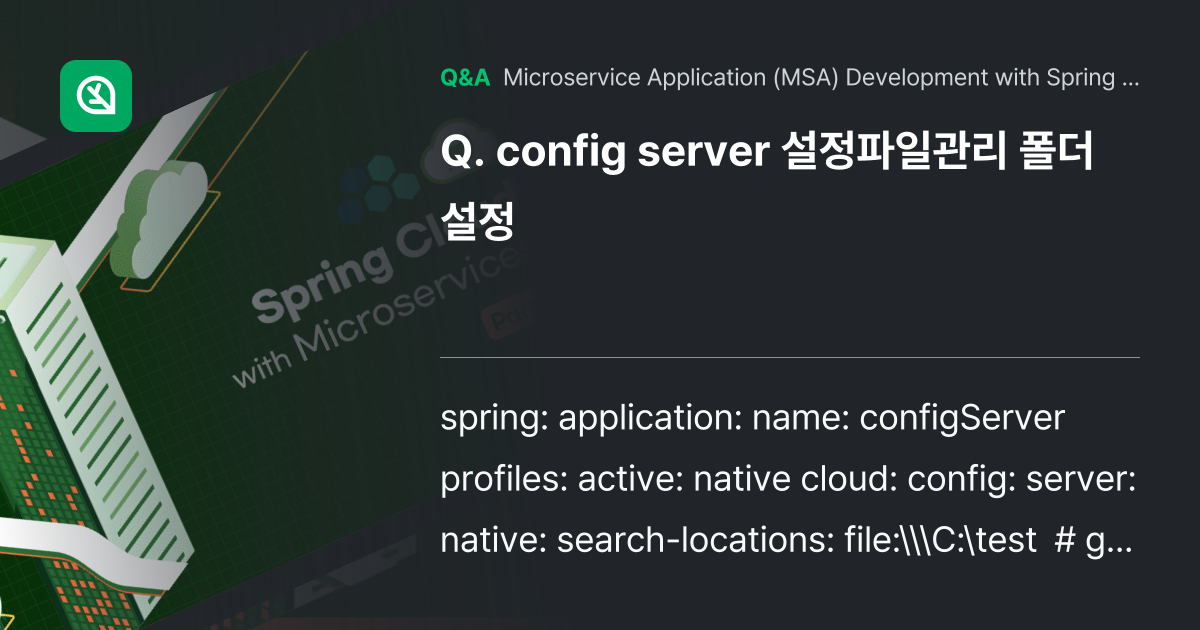Open the Microservice Application (MSA) Development course title
Viewport: 1200px width, 630px height.
[821, 78]
